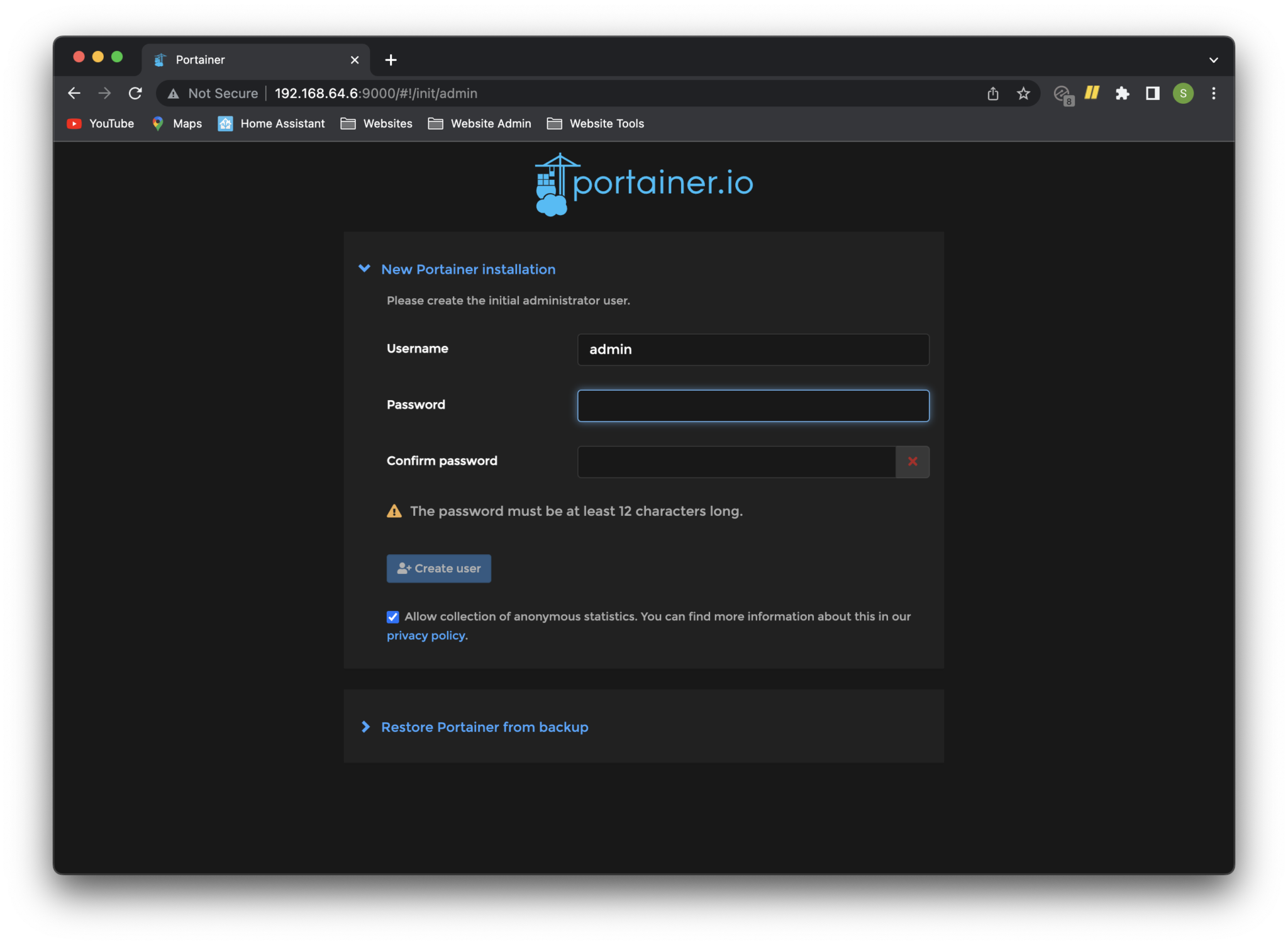Open the YouTube bookmark
The image size is (1288, 945).
(101, 123)
